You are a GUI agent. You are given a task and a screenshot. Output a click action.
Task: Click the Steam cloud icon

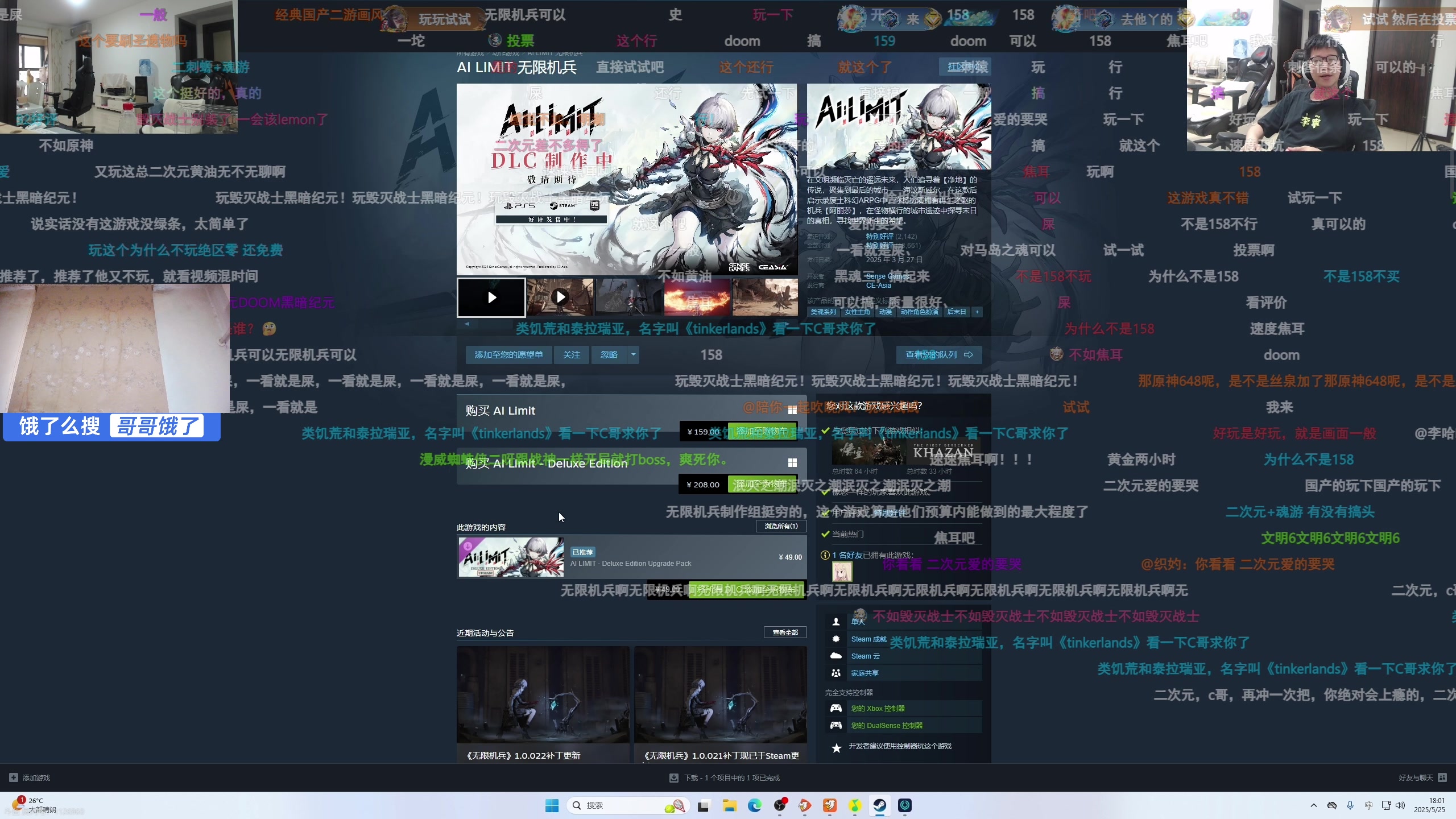pos(836,656)
